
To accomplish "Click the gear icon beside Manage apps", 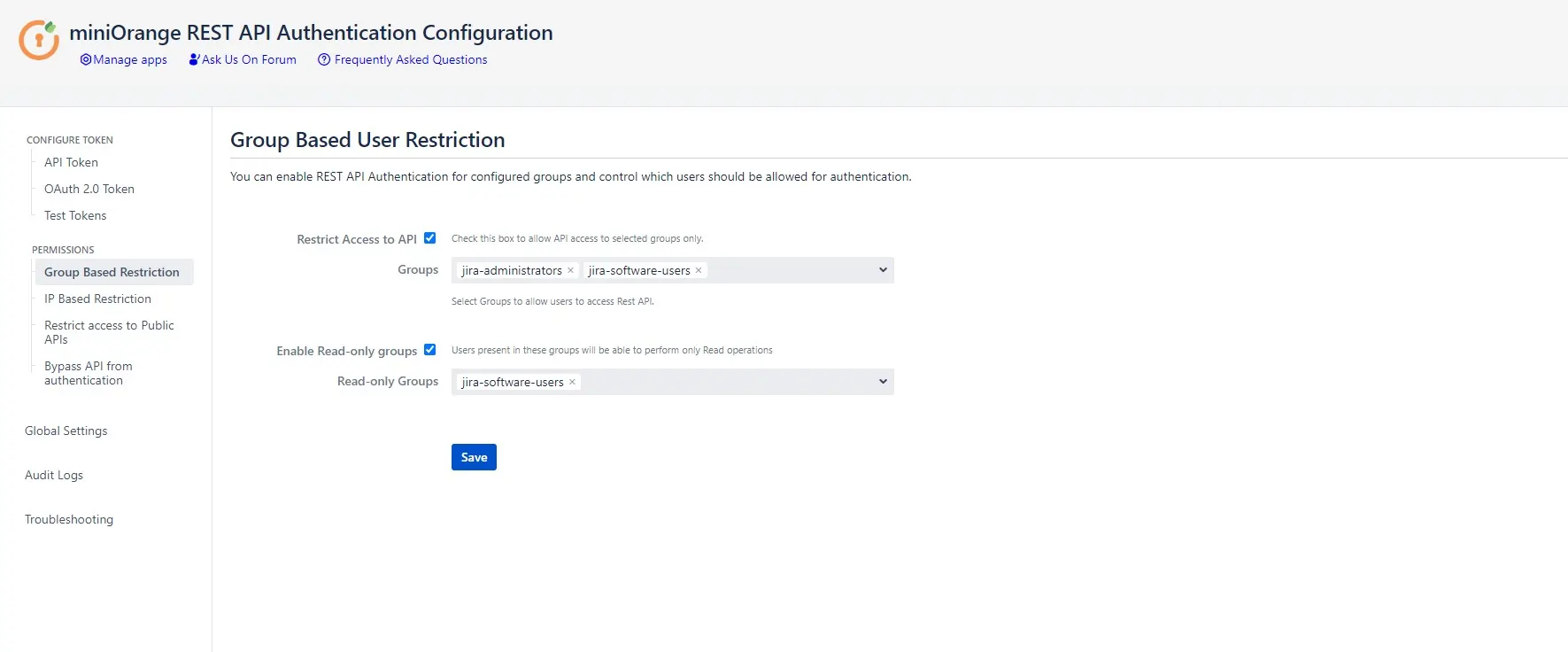I will 86,59.
